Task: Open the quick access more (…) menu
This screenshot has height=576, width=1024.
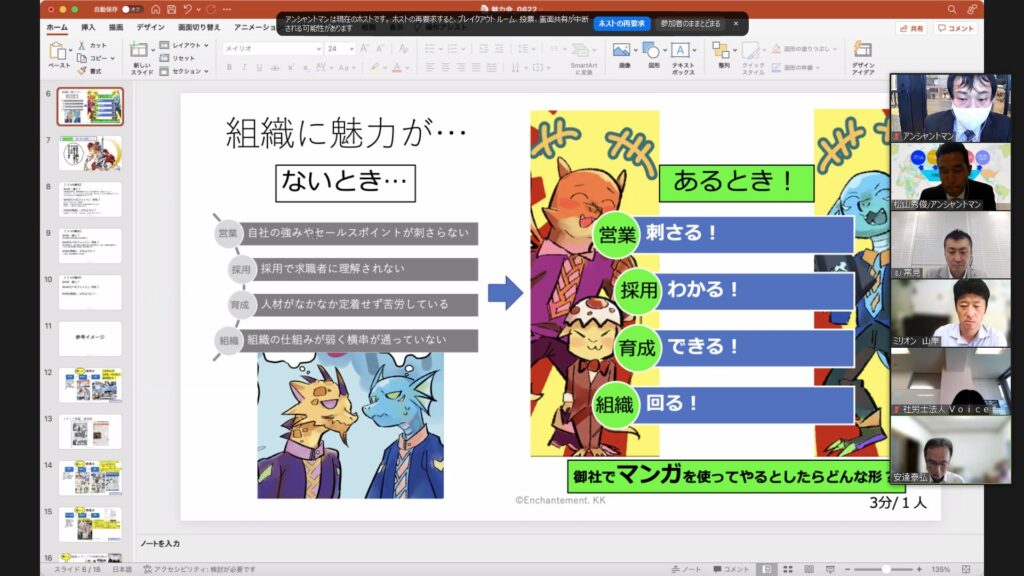Action: (x=227, y=10)
